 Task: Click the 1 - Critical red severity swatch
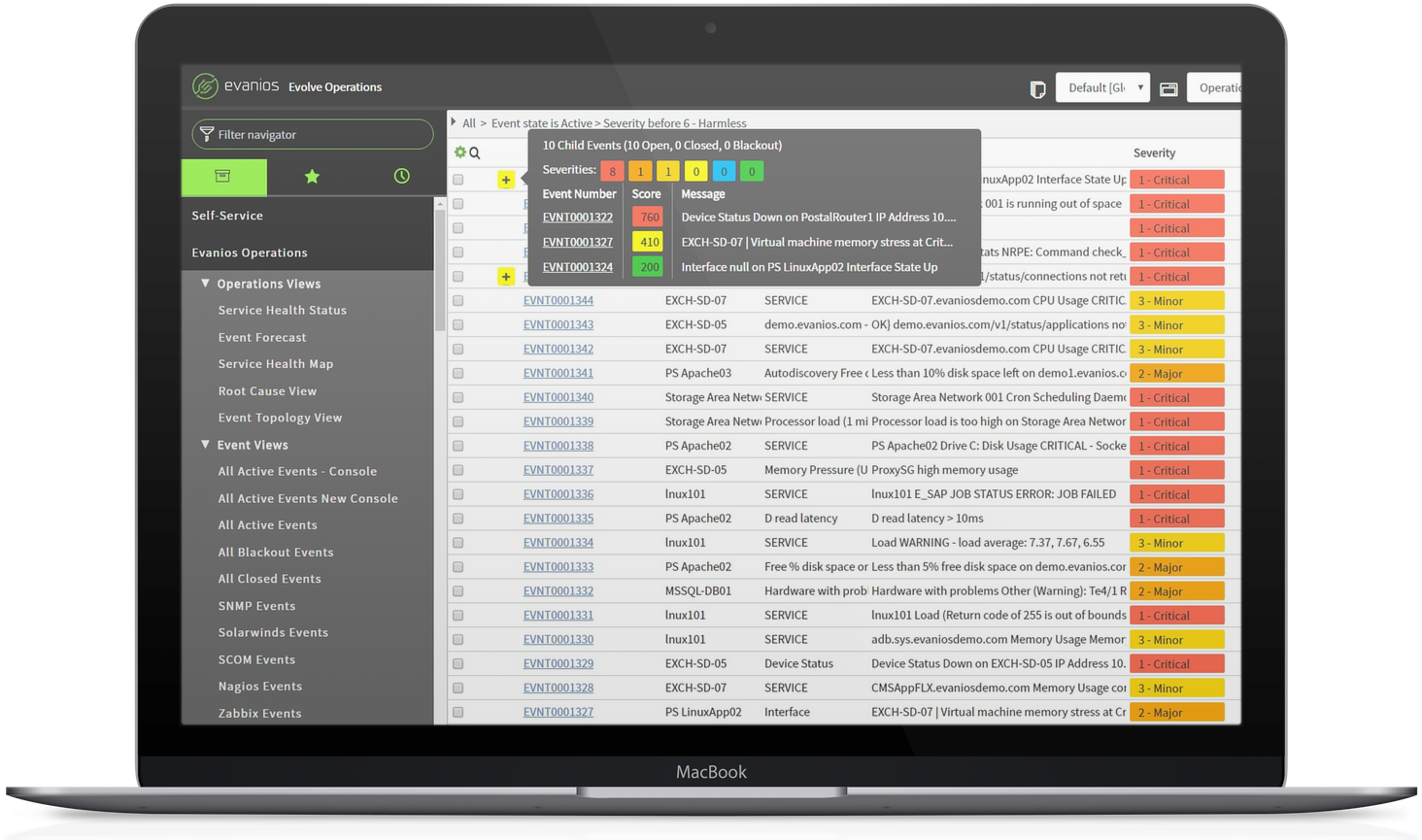click(1176, 179)
